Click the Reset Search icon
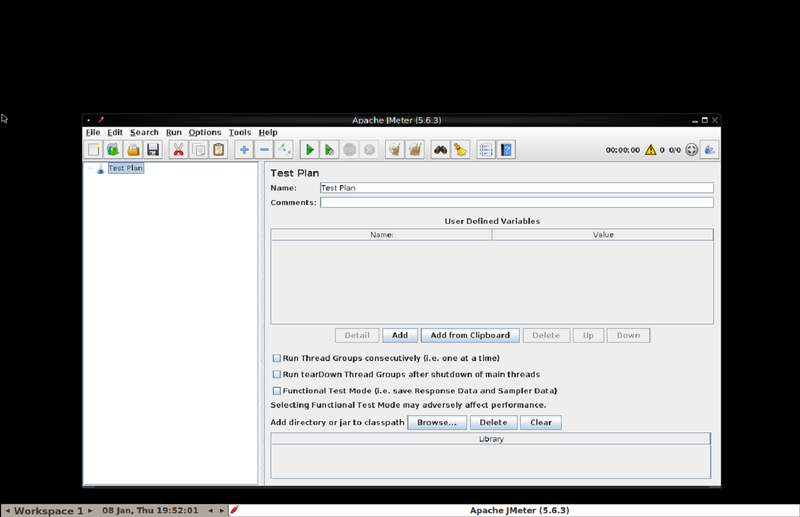This screenshot has width=800, height=517. (460, 150)
